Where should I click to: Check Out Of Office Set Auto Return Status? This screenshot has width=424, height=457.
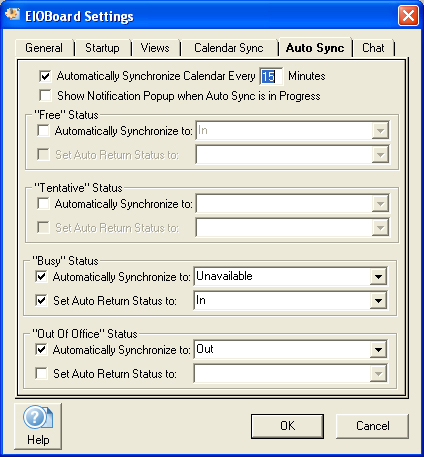41,374
